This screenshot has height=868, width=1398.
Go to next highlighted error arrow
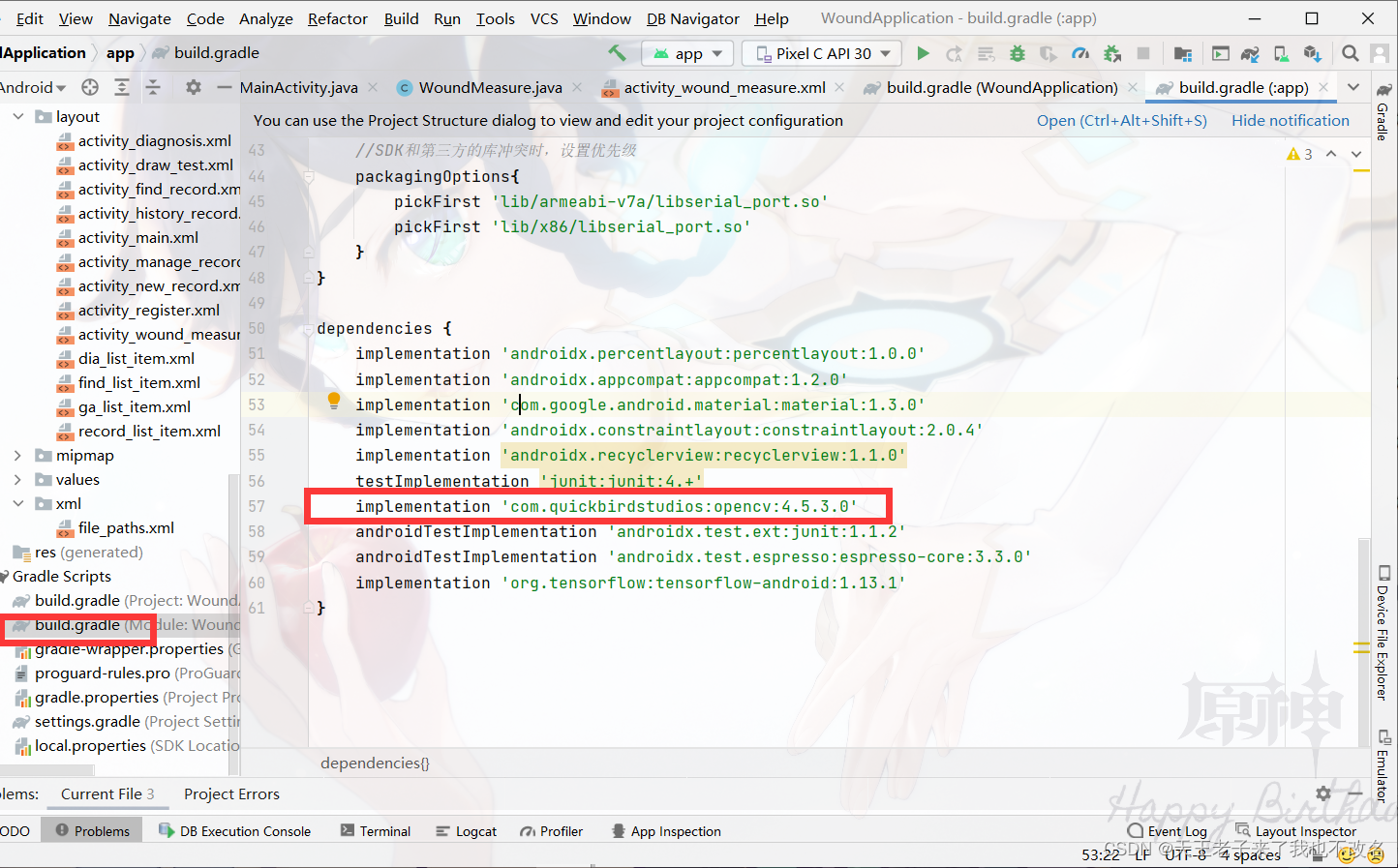1356,154
